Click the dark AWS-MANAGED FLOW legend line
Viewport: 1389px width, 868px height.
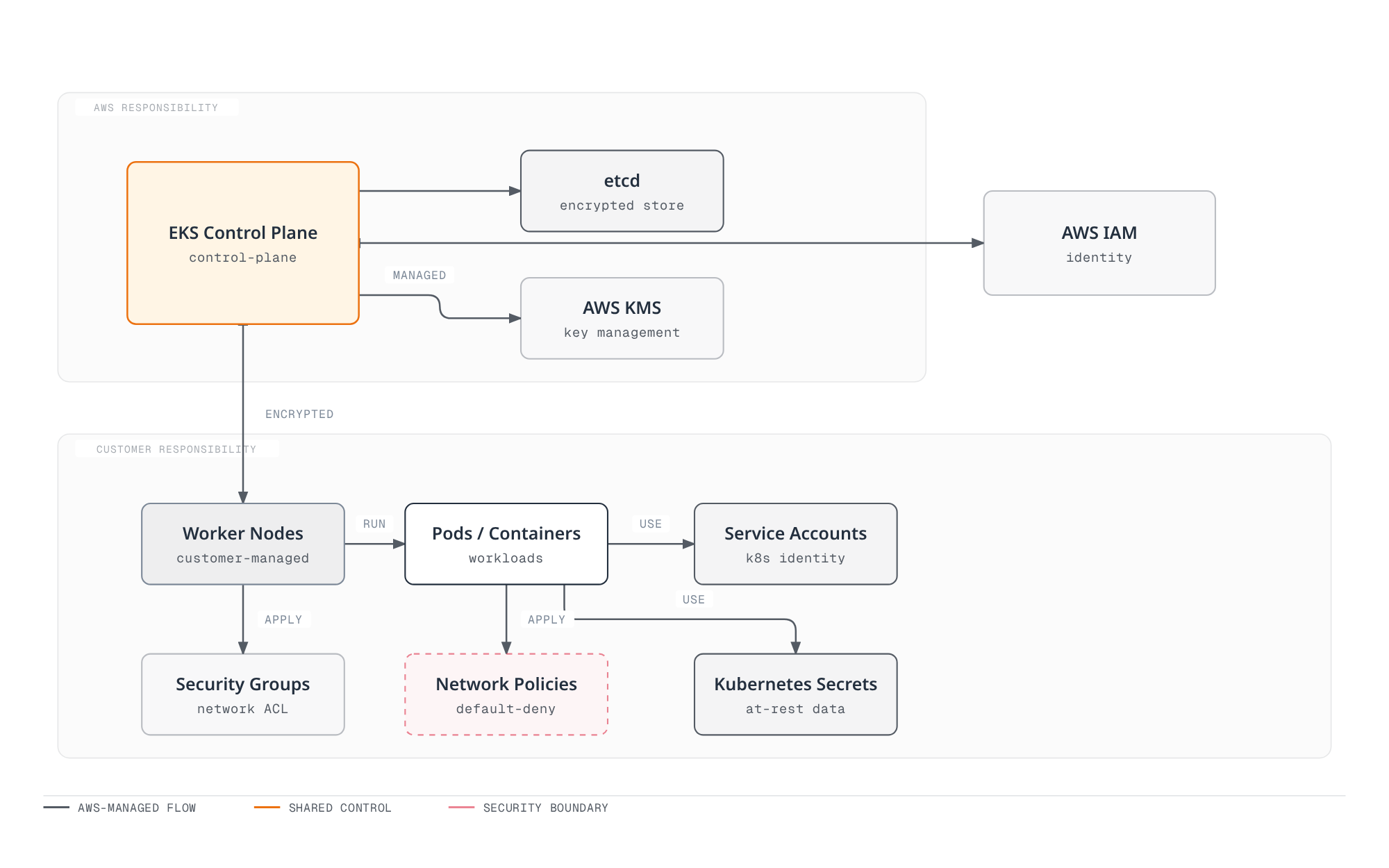pos(56,808)
